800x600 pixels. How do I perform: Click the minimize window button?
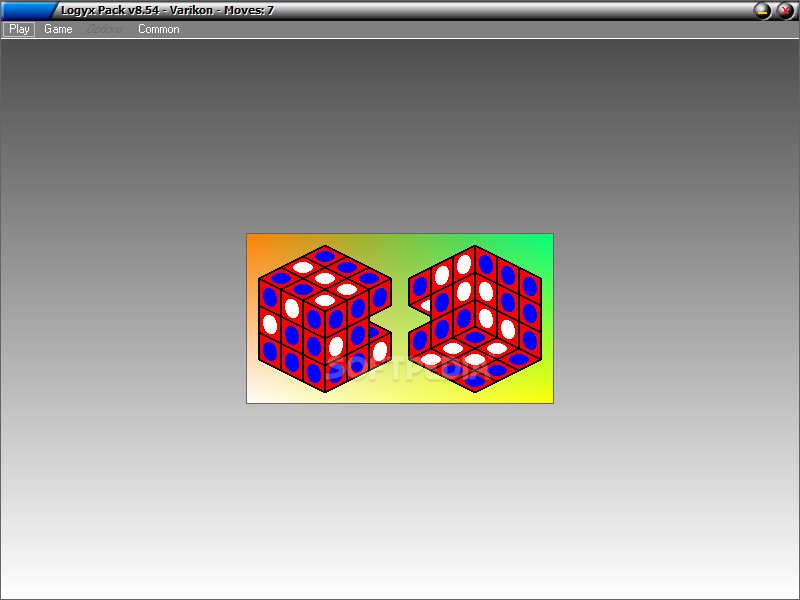(x=763, y=11)
